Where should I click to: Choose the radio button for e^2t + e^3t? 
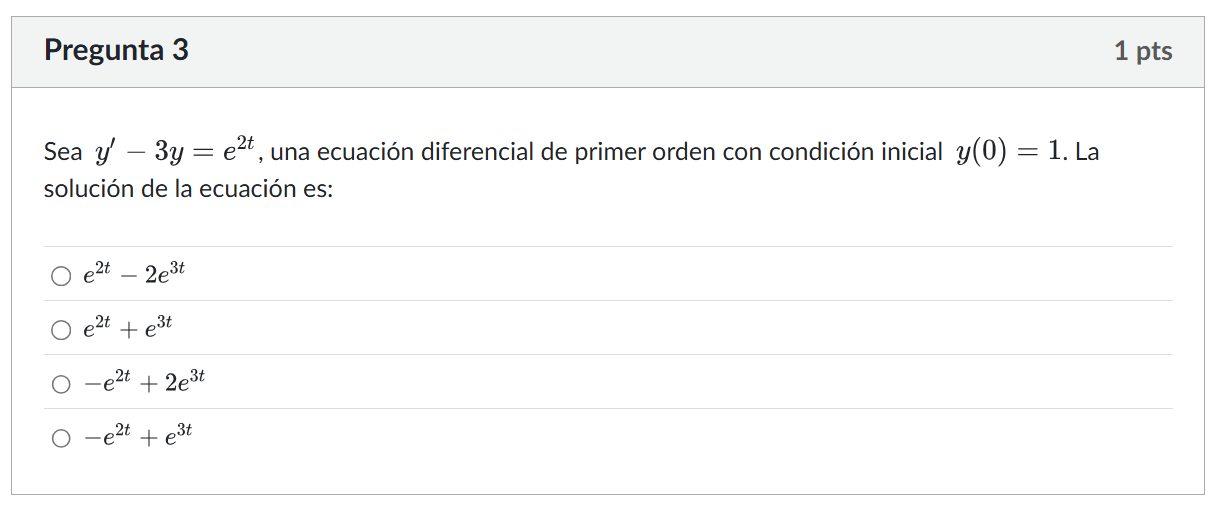point(62,329)
